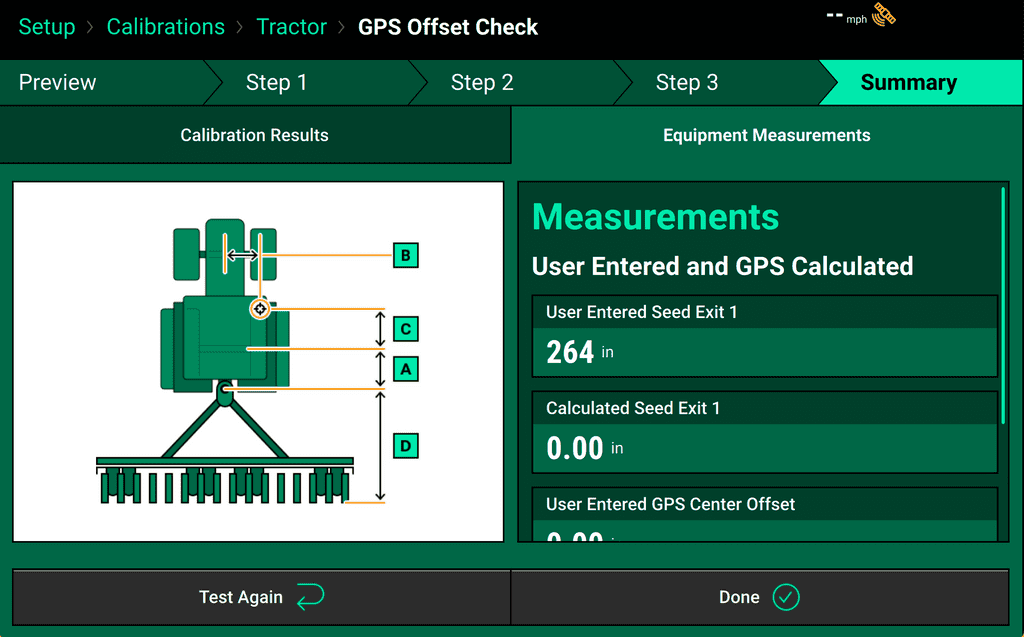Click the return arrow icon on Test Again
1024x637 pixels.
click(x=311, y=597)
